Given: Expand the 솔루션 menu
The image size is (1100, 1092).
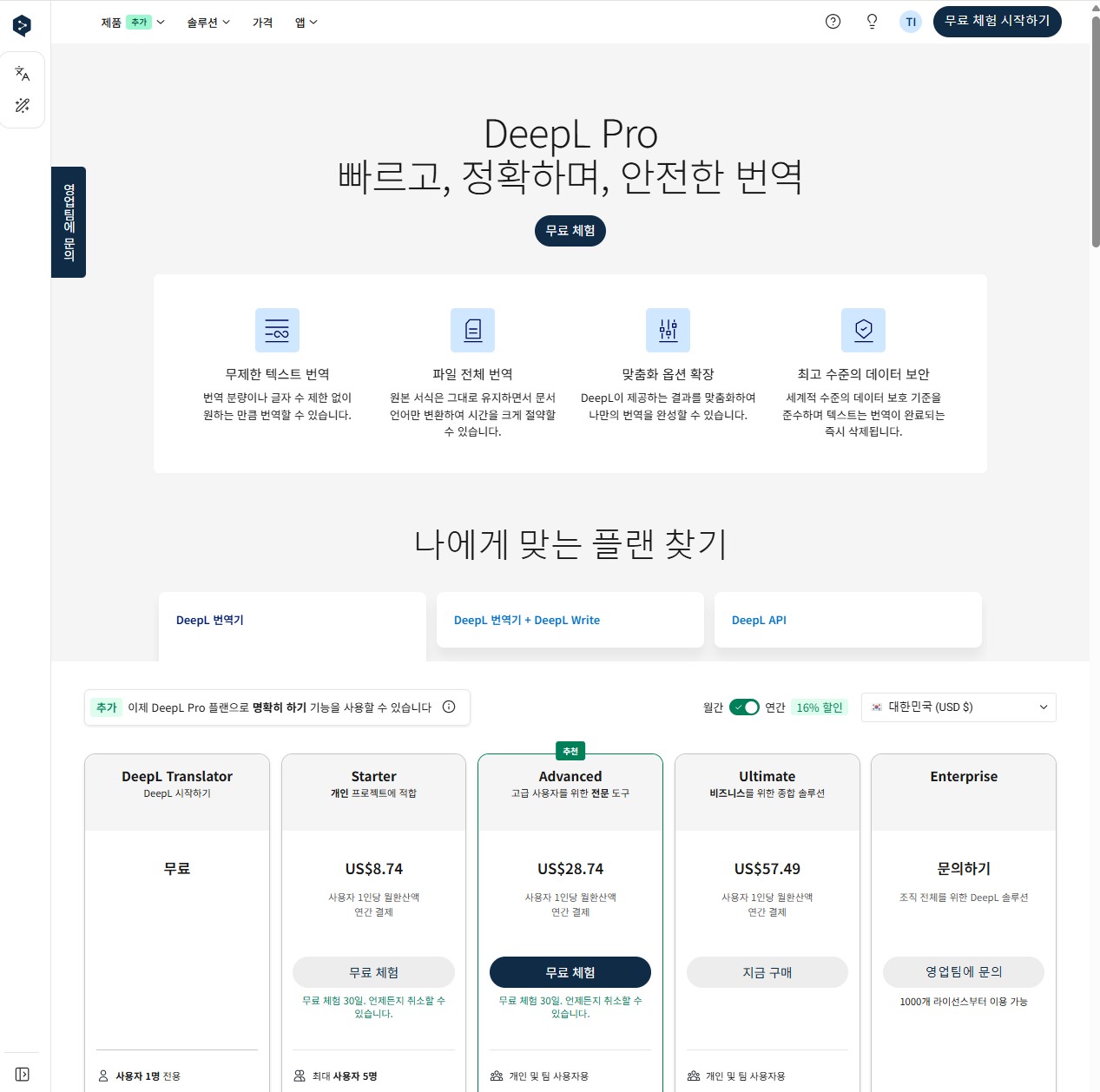Looking at the screenshot, I should pyautogui.click(x=208, y=23).
